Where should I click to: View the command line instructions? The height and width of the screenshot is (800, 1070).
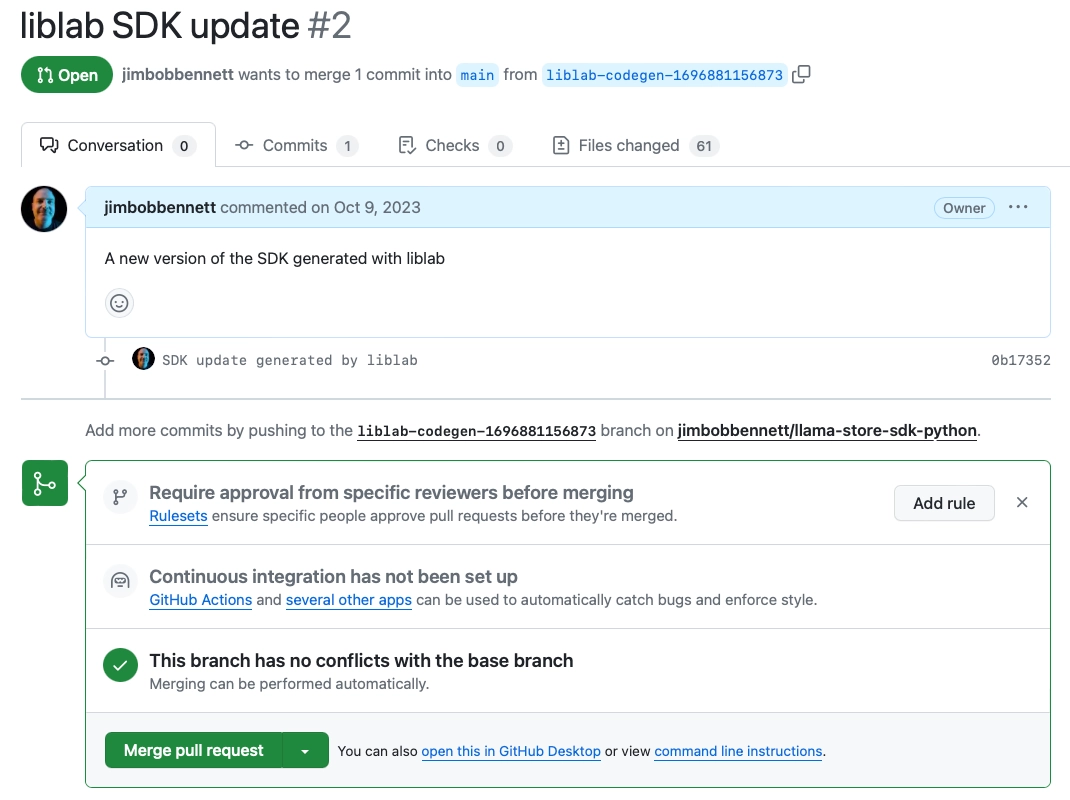(x=738, y=752)
